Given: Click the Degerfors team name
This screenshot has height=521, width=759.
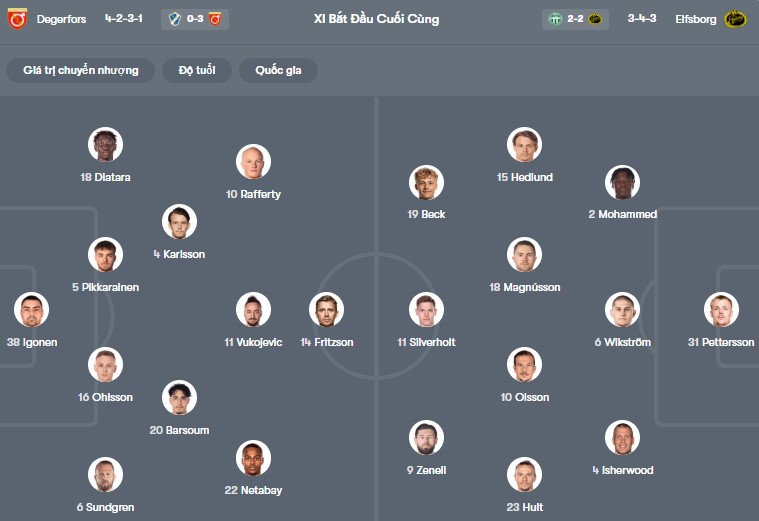Looking at the screenshot, I should coord(61,18).
